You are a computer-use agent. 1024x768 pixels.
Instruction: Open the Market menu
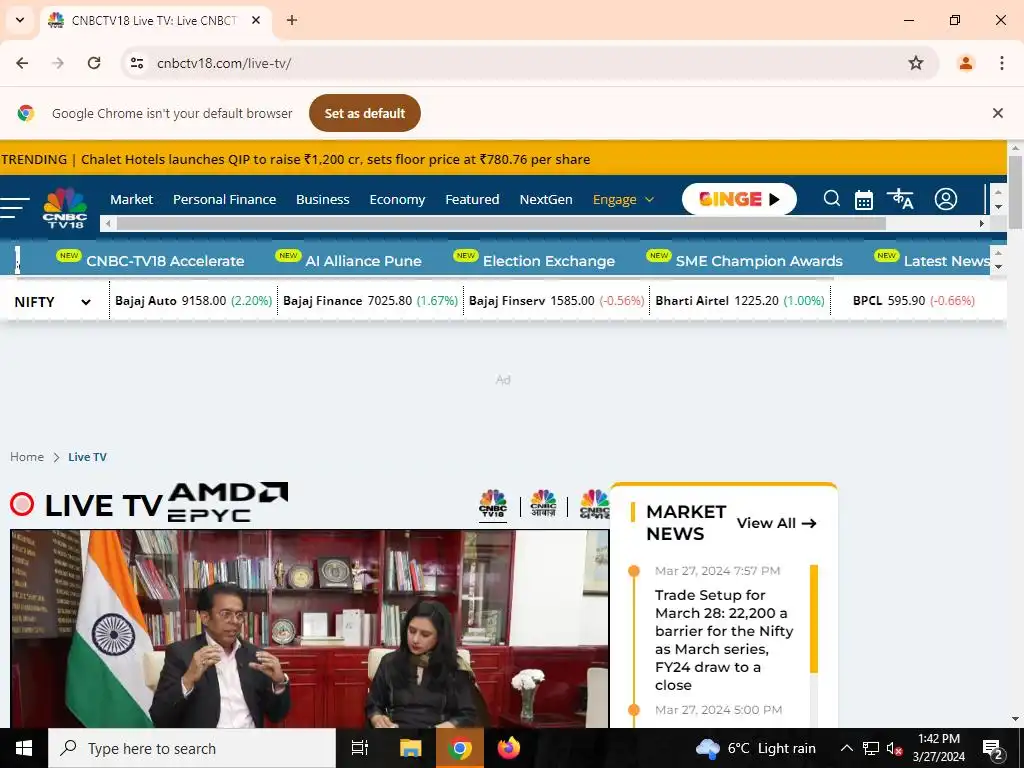[x=131, y=199]
